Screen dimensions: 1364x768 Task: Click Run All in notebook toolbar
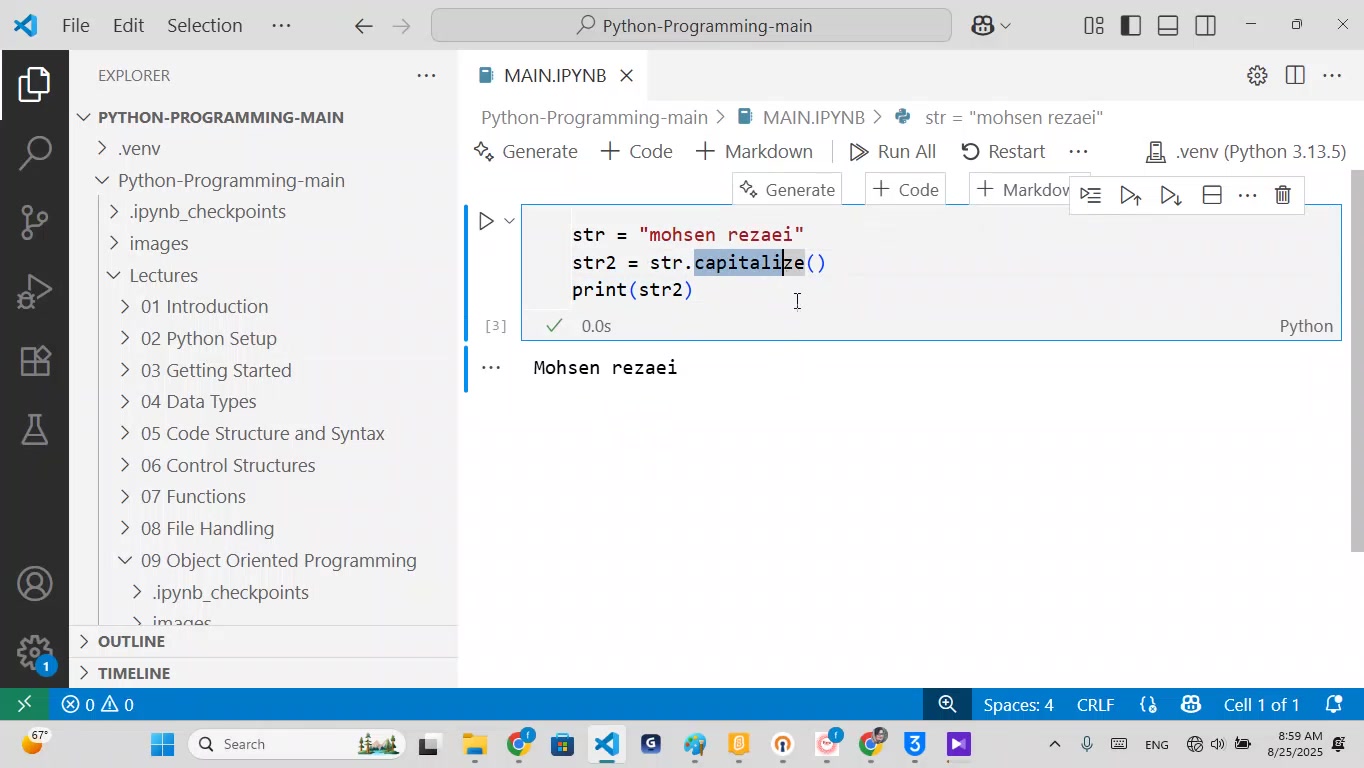point(893,152)
